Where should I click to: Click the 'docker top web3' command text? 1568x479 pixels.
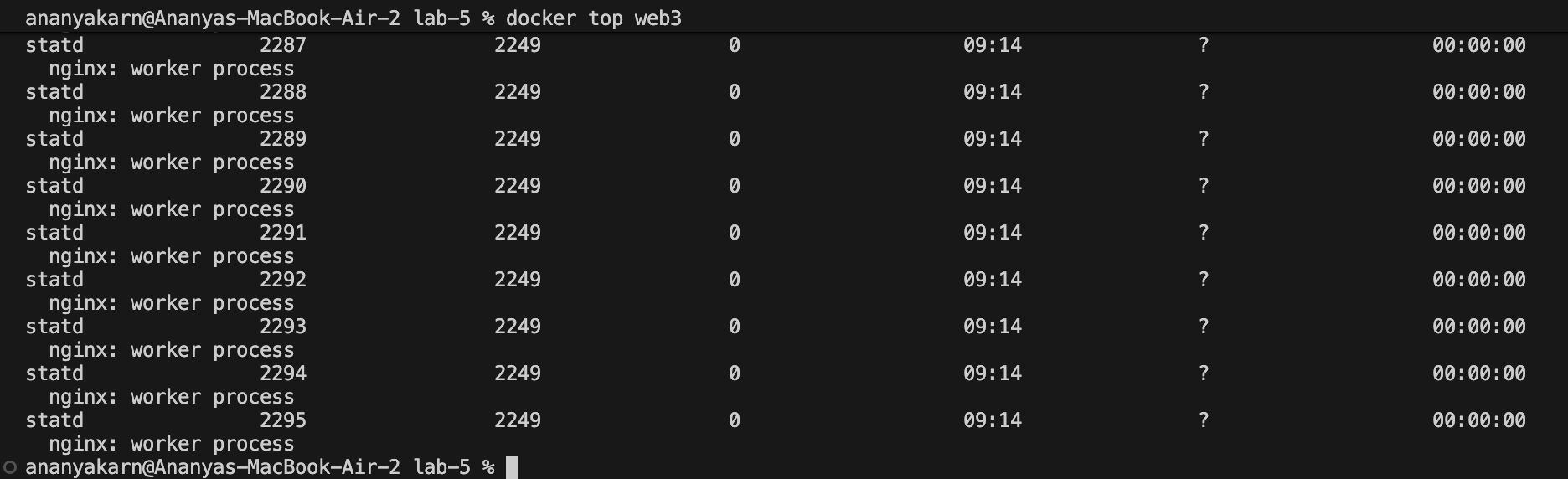pos(593,18)
